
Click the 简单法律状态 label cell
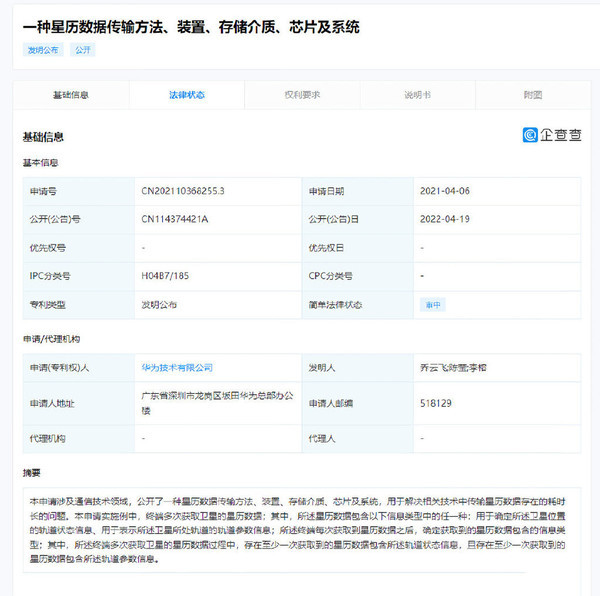click(357, 305)
